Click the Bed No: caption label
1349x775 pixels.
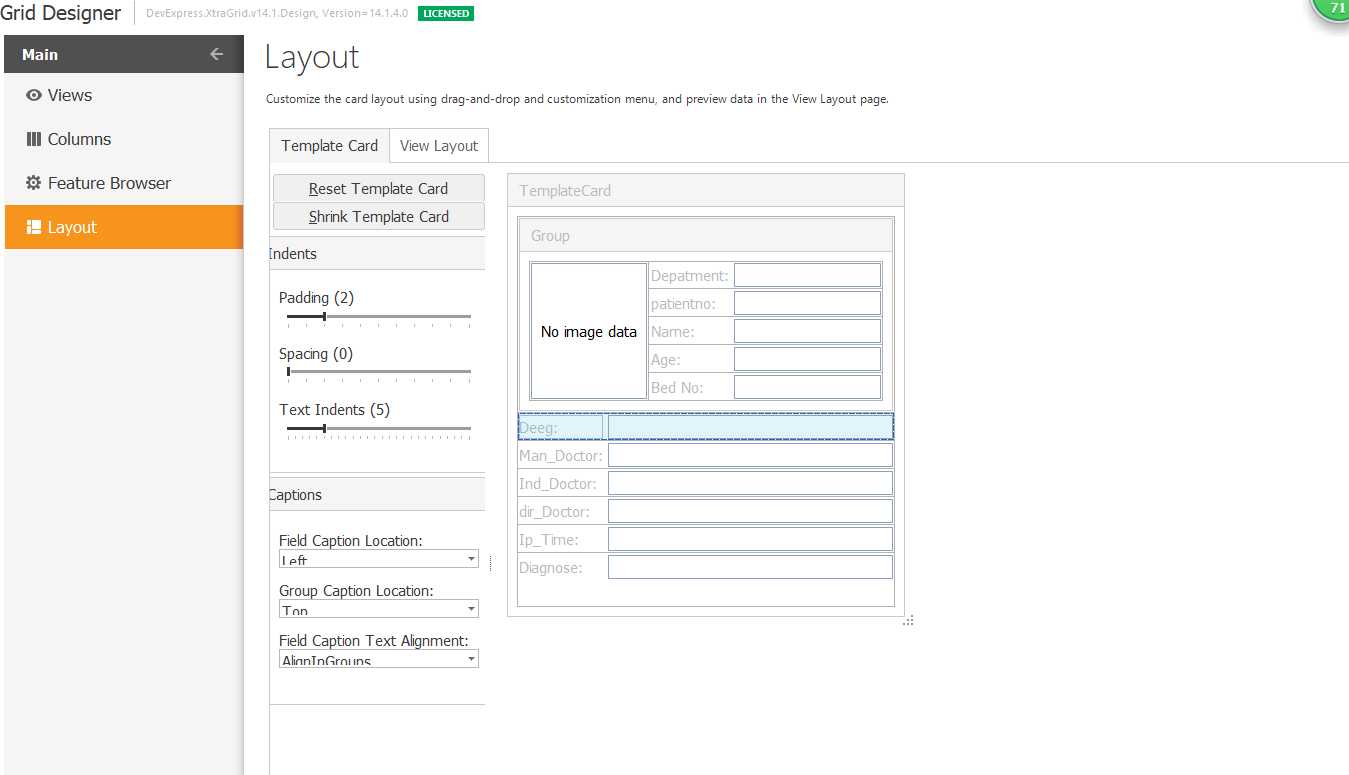(677, 388)
